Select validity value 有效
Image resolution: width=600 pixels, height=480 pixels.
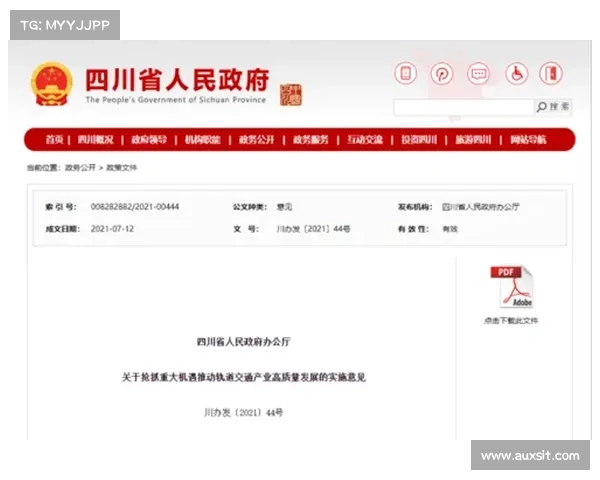pos(450,229)
